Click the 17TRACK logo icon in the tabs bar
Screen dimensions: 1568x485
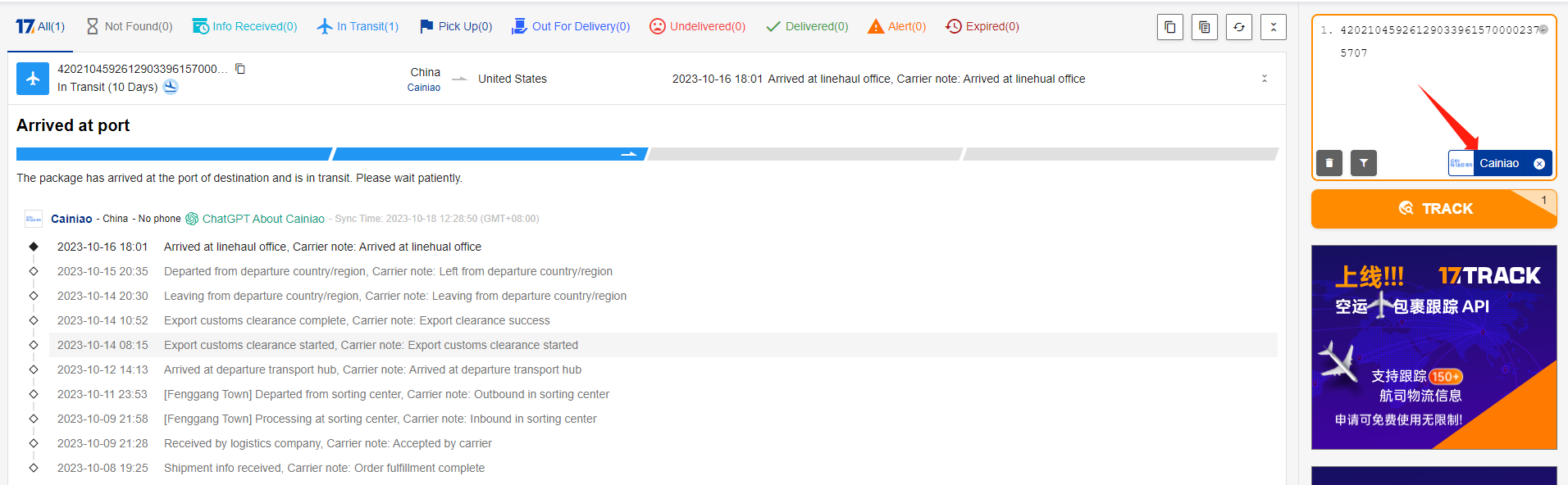[x=25, y=26]
